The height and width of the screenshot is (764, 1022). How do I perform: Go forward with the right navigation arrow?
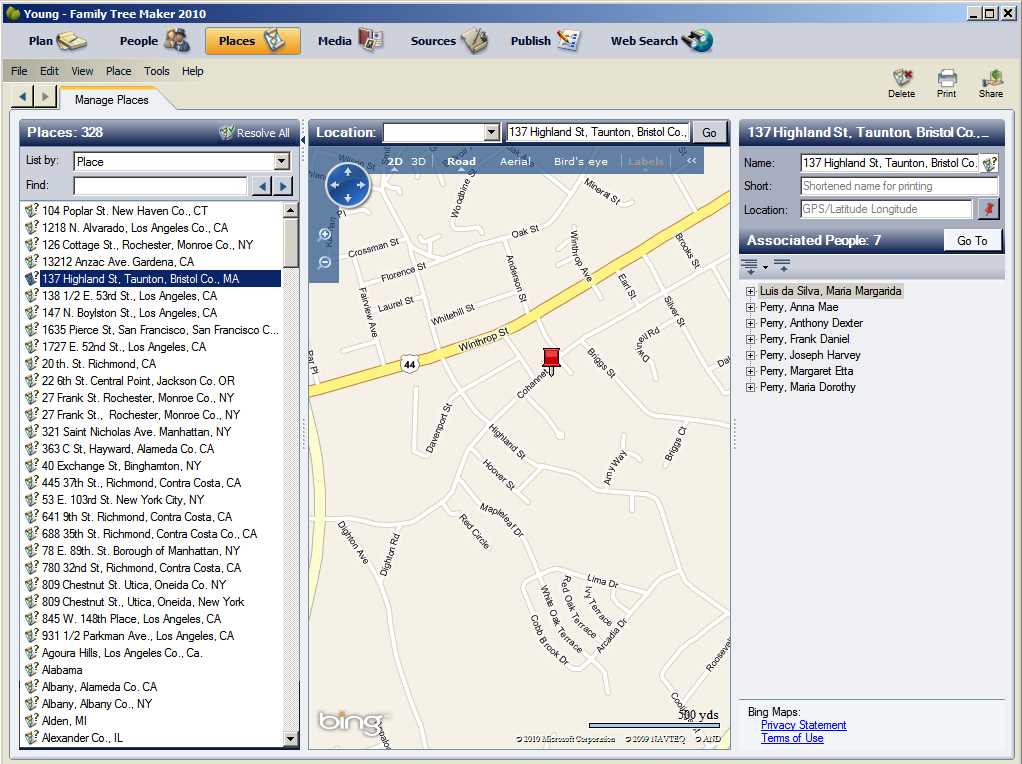[44, 96]
